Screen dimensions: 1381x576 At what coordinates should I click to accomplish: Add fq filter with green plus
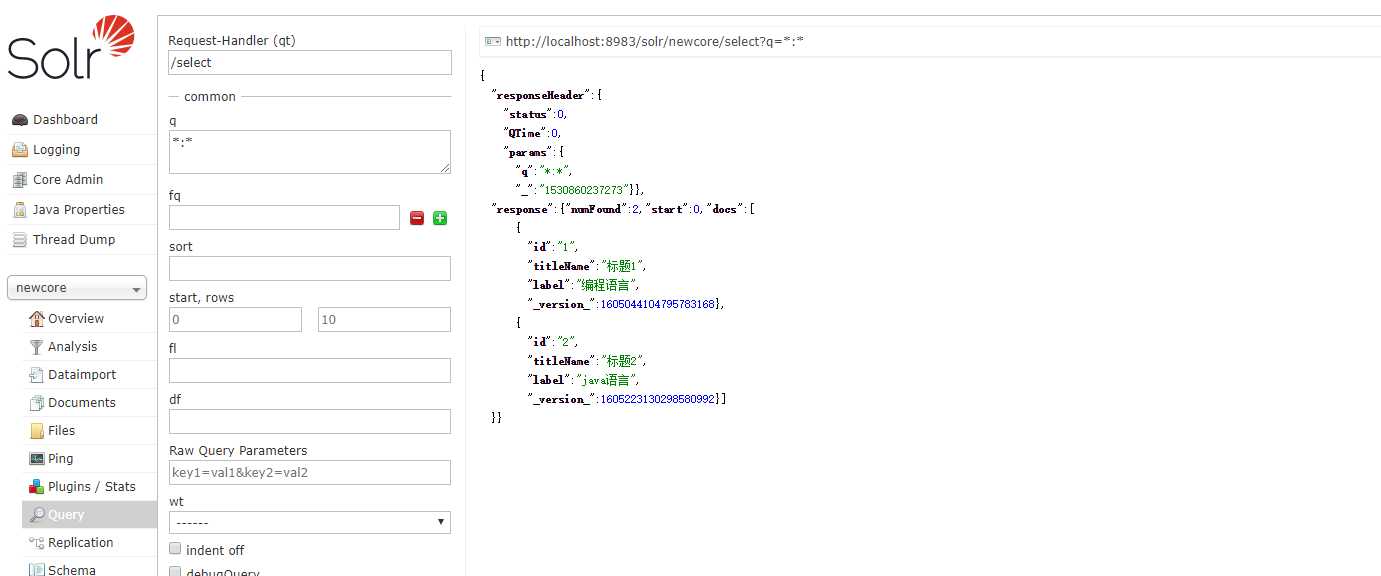pos(440,218)
